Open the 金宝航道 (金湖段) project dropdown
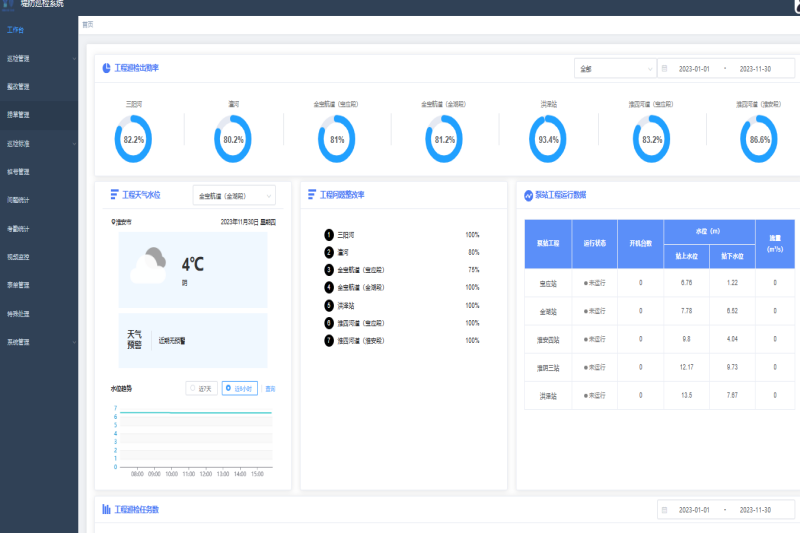This screenshot has width=800, height=533. click(x=234, y=195)
